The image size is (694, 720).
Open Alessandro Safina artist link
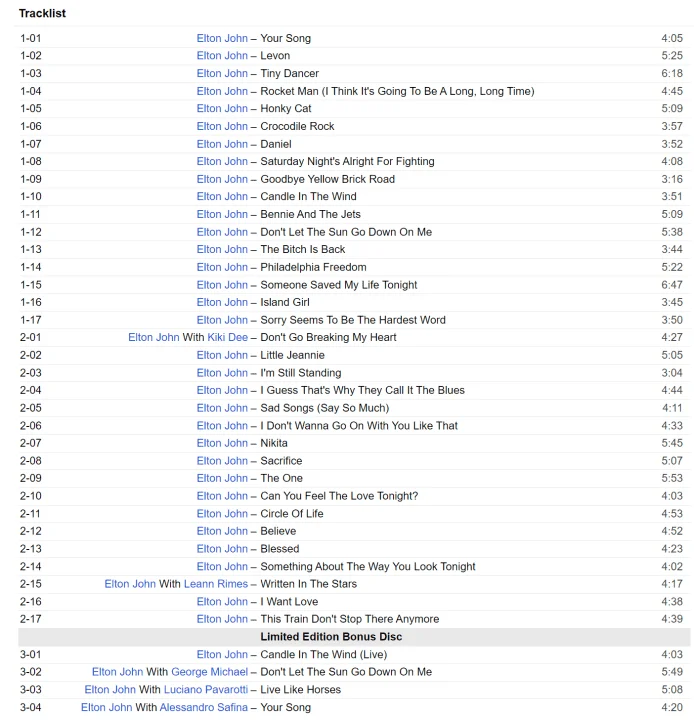click(x=203, y=707)
